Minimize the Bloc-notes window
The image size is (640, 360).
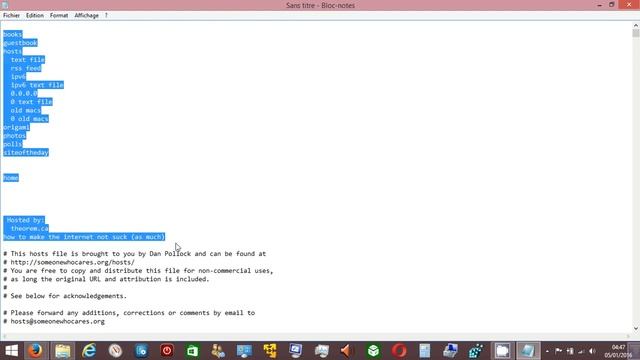point(599,5)
